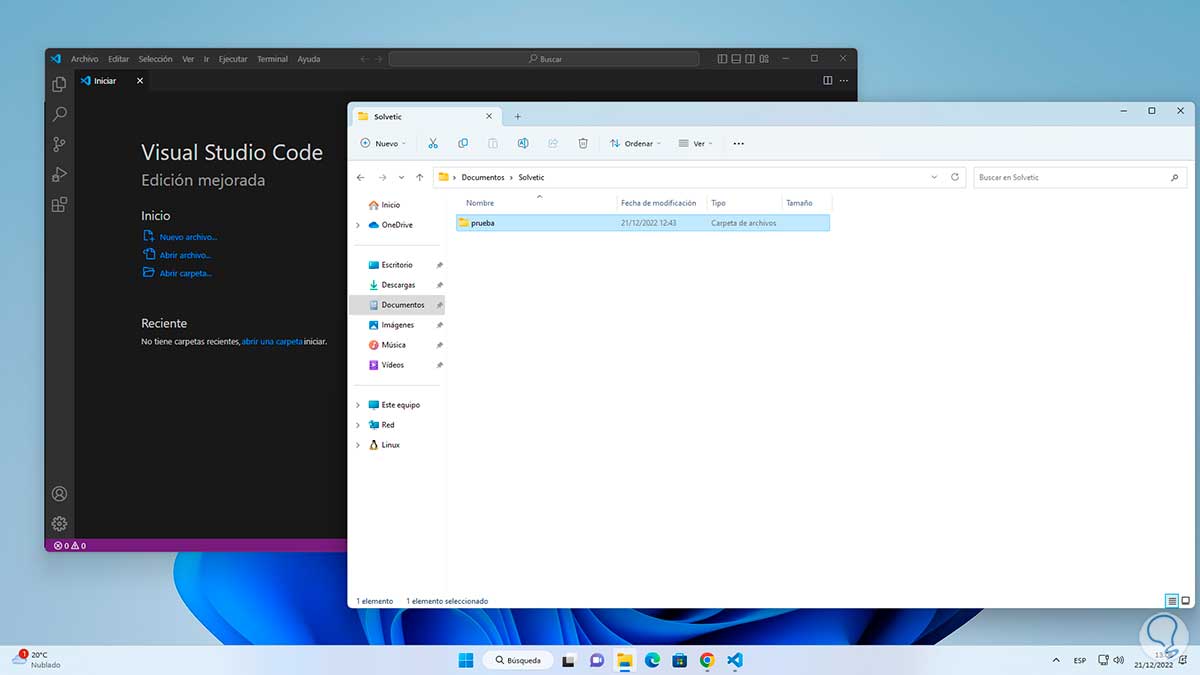This screenshot has width=1200, height=675.
Task: Expand the Este equipo tree node
Action: (x=358, y=405)
